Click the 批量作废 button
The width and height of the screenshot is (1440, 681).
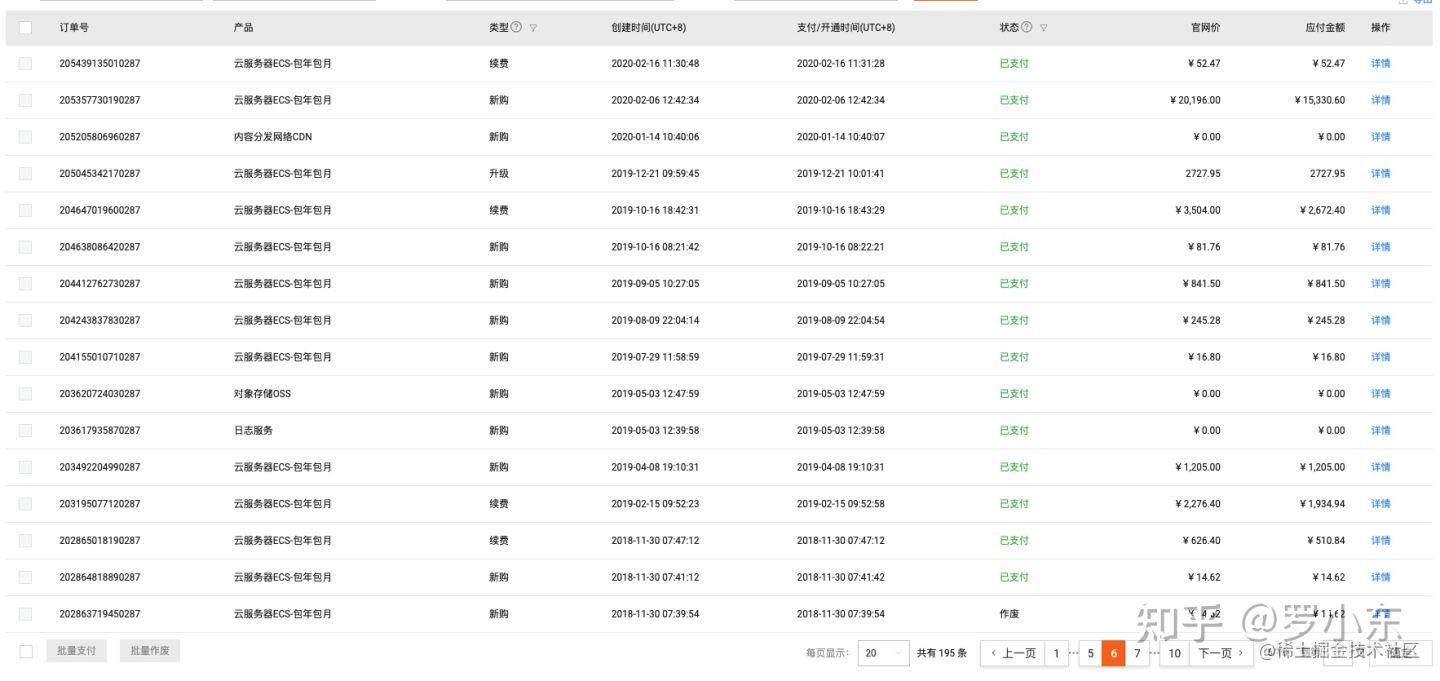pyautogui.click(x=150, y=651)
